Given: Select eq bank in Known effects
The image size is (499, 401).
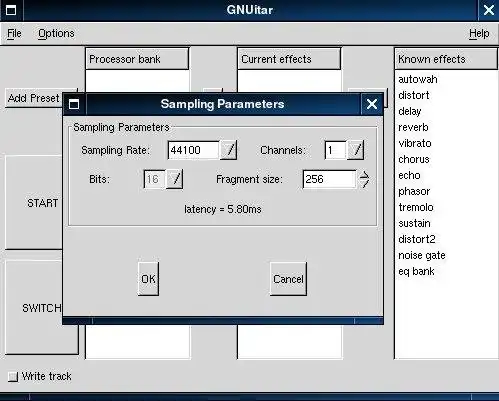Looking at the screenshot, I should pyautogui.click(x=446, y=271).
